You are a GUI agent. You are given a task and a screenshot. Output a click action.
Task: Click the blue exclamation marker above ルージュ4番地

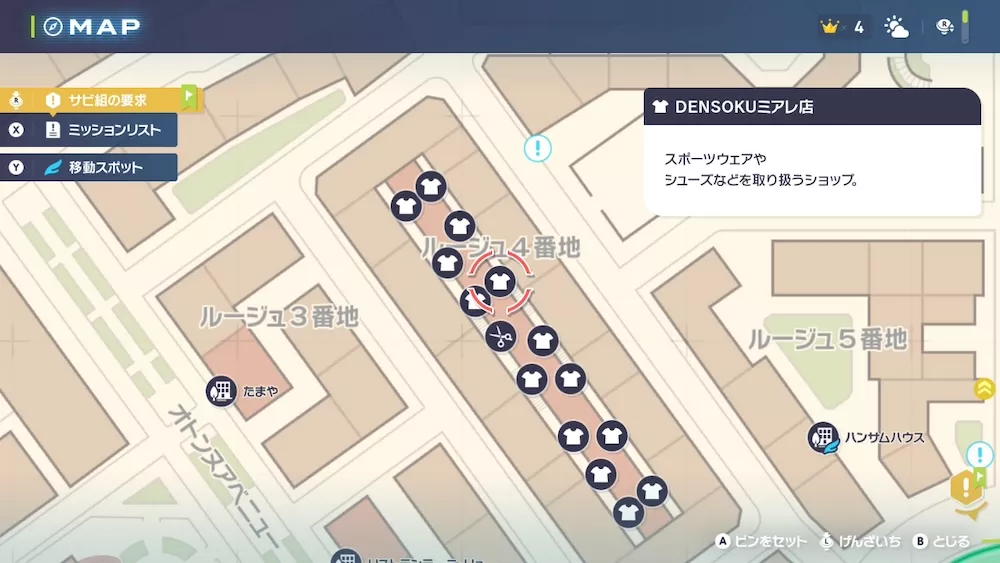(538, 149)
